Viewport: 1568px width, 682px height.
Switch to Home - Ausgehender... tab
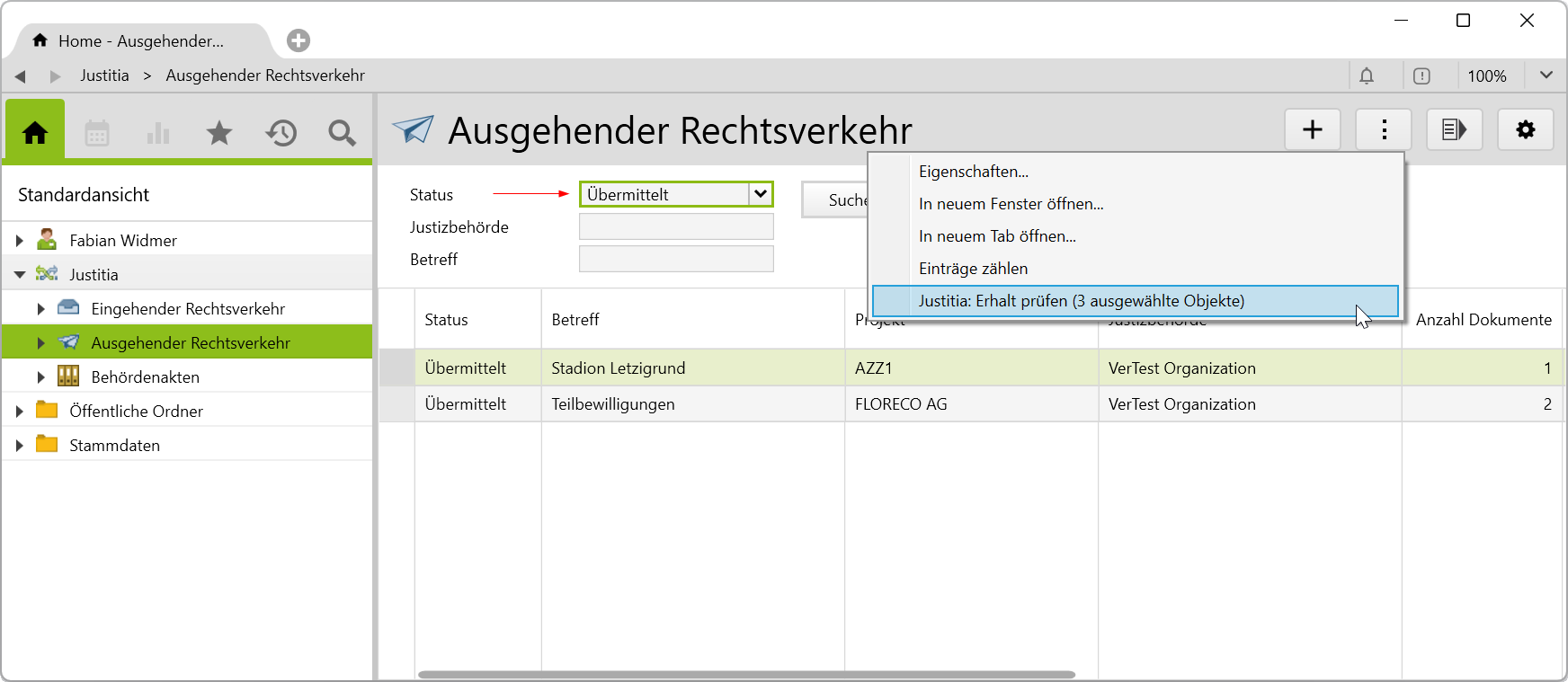pos(141,40)
